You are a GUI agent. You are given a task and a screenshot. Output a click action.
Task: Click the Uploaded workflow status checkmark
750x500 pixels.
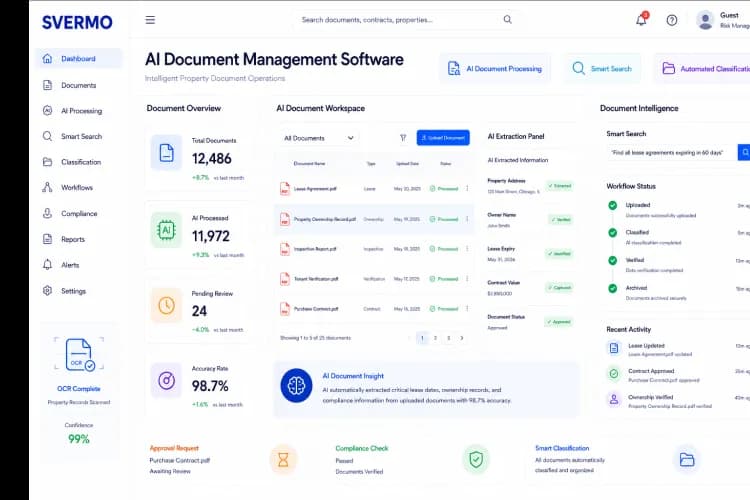pyautogui.click(x=612, y=205)
